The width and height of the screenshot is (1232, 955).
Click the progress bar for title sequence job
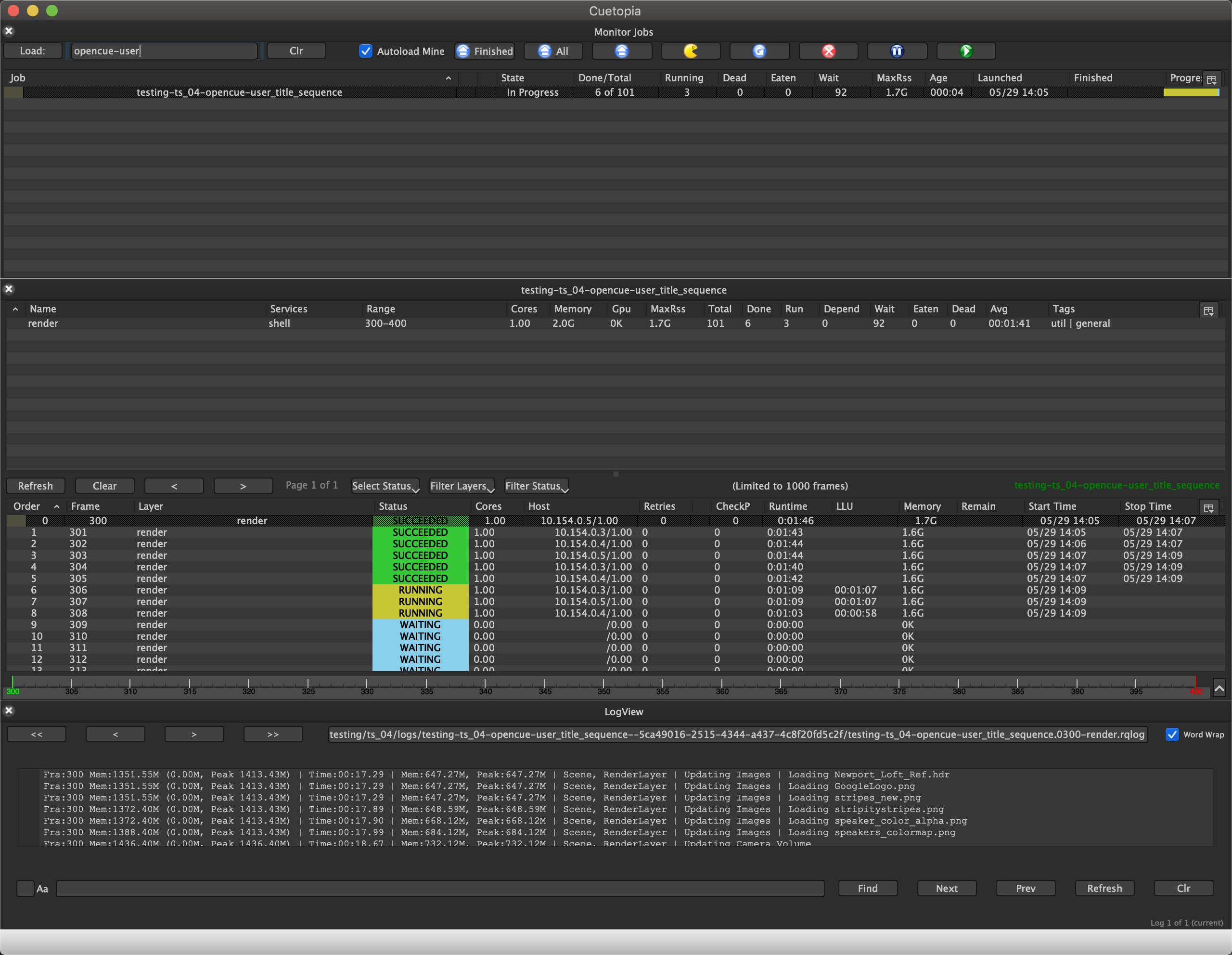coord(1190,92)
